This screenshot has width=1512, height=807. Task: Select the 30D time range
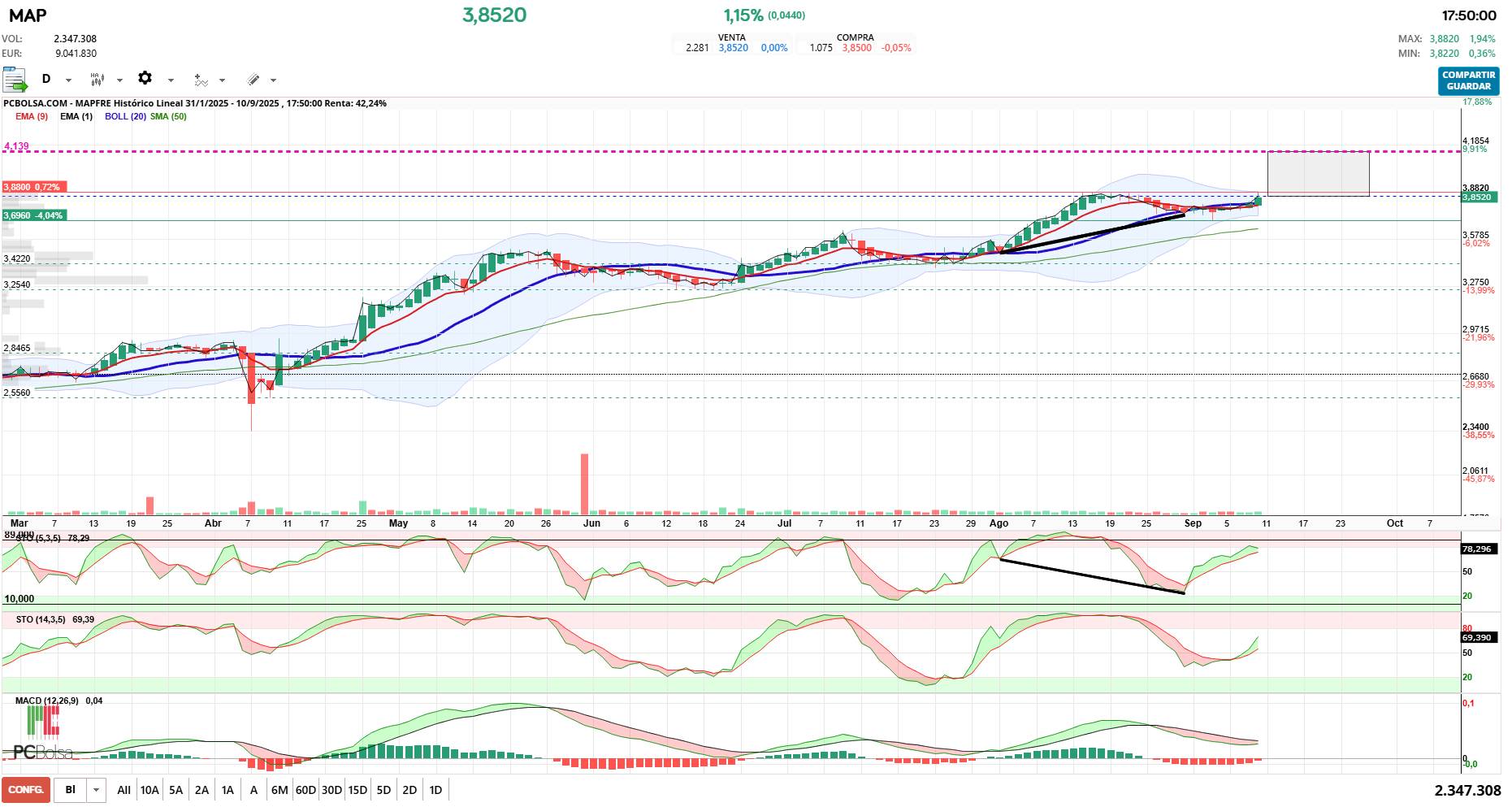coord(331,790)
